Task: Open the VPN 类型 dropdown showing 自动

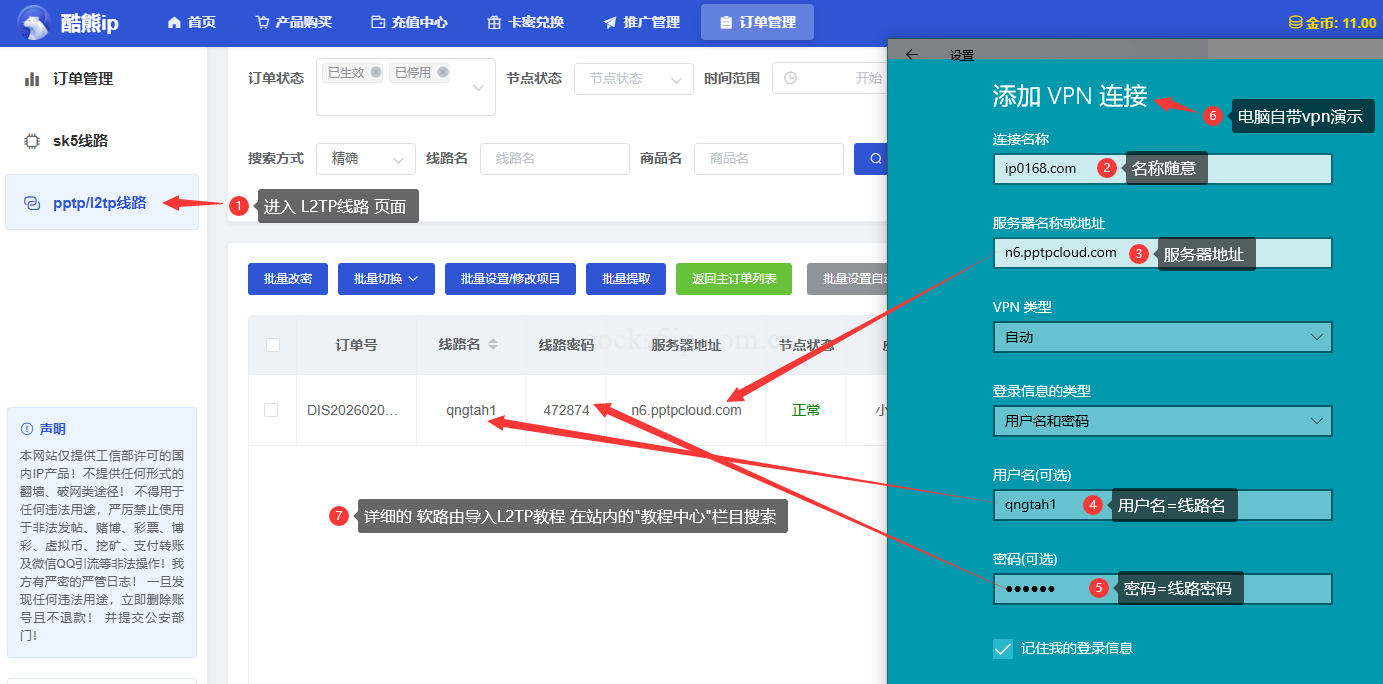Action: 1162,337
